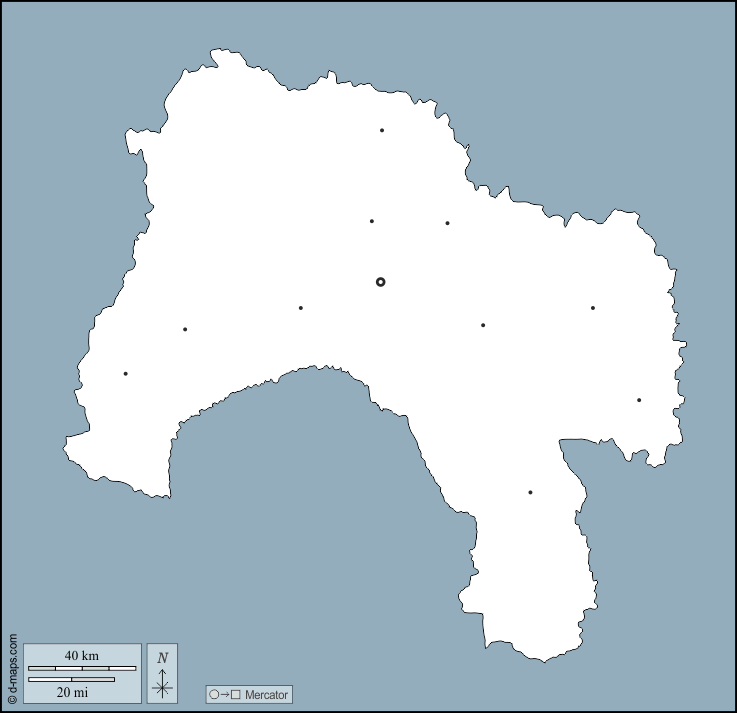Click the miles scale bar graphic
This screenshot has height=713, width=737.
[x=71, y=679]
